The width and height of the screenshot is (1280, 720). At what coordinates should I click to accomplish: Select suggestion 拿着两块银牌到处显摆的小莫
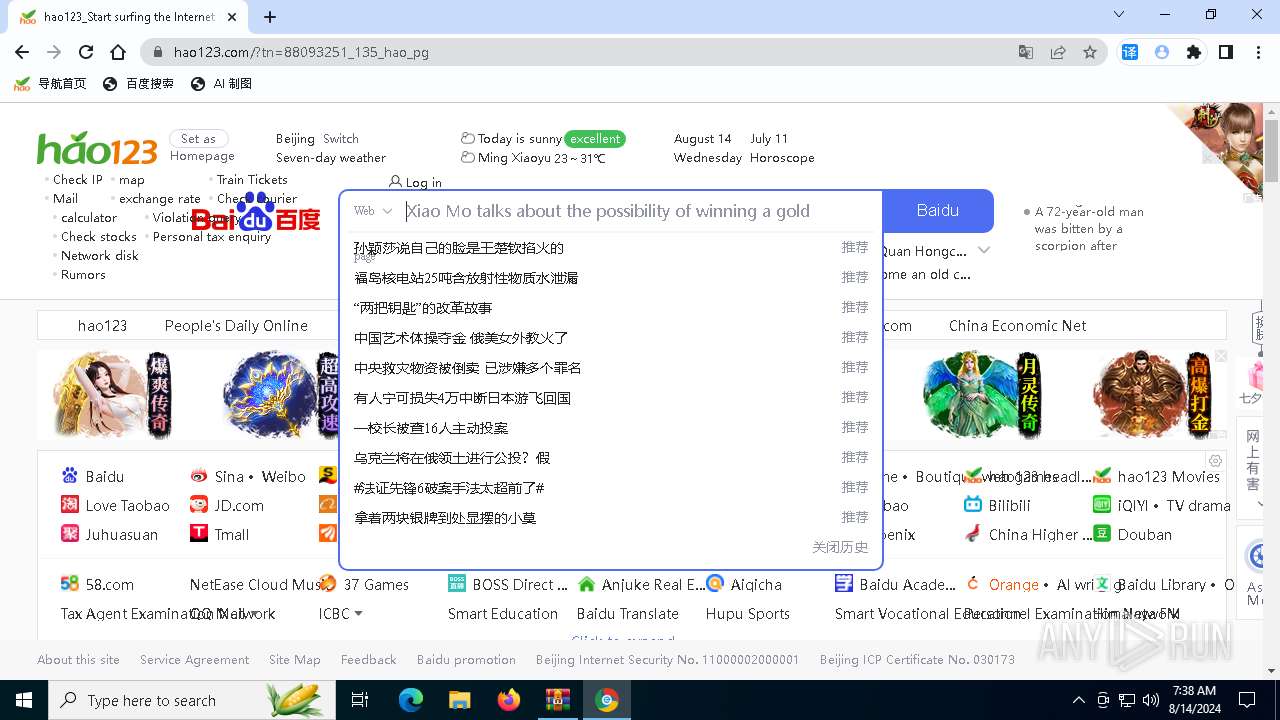click(x=445, y=518)
